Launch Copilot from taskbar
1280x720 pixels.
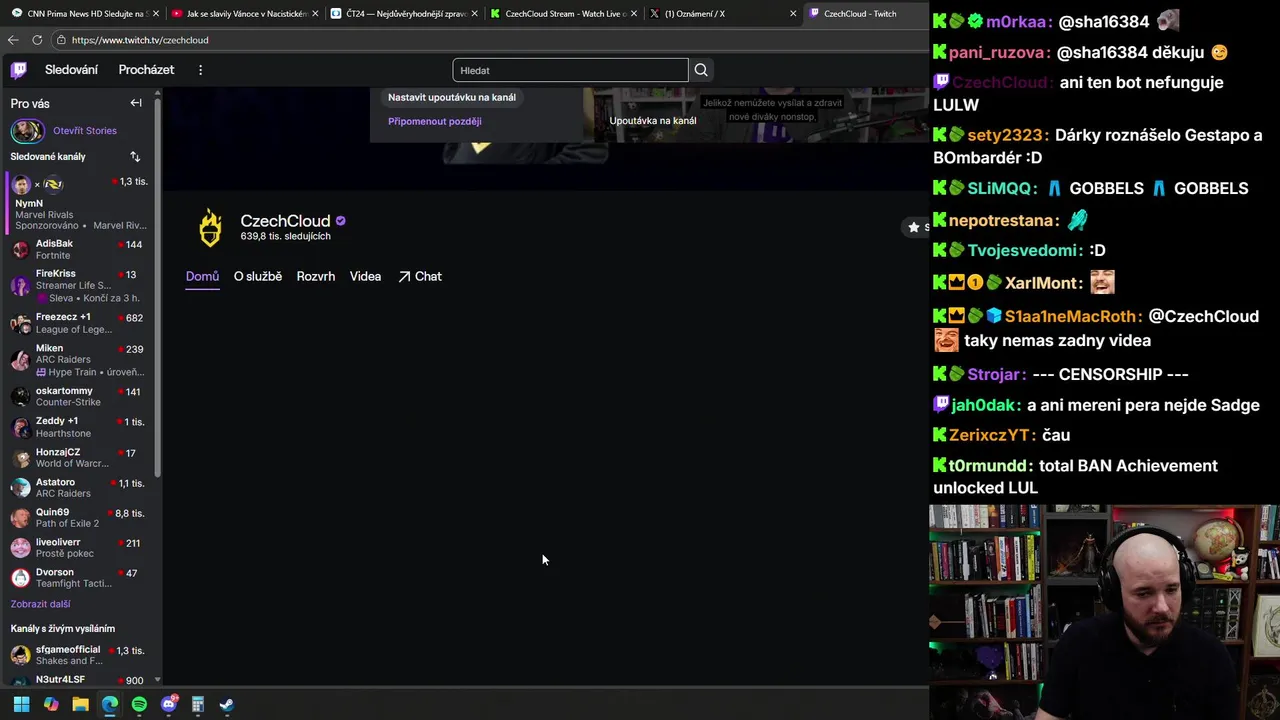(x=51, y=704)
